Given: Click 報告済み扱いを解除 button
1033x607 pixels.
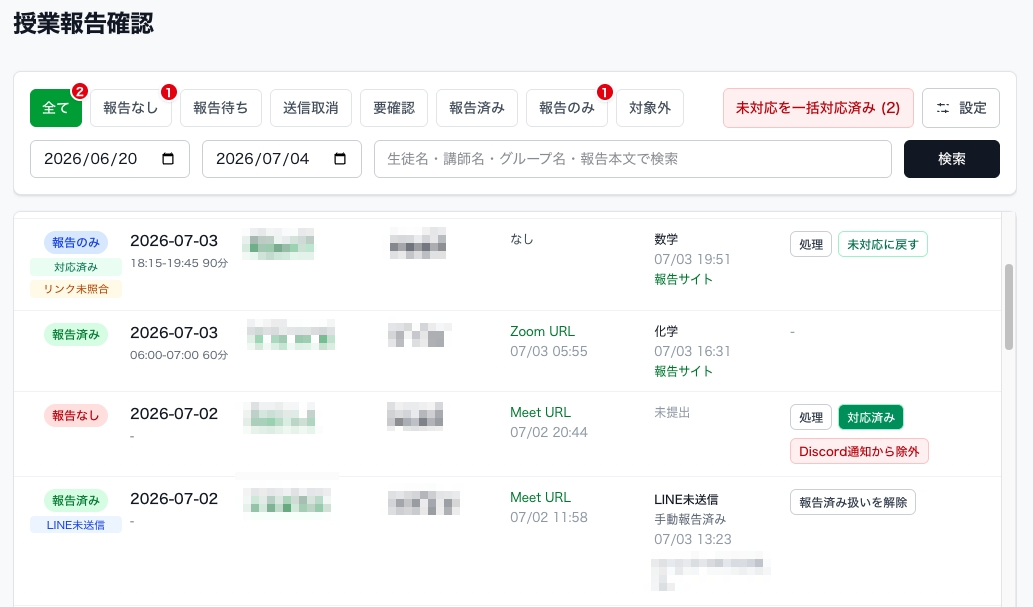Looking at the screenshot, I should (x=853, y=502).
